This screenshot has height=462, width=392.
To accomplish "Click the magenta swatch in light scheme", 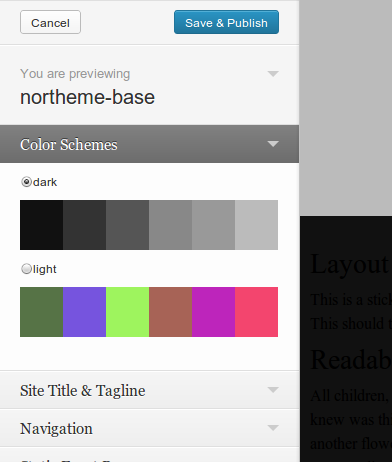I will point(213,312).
